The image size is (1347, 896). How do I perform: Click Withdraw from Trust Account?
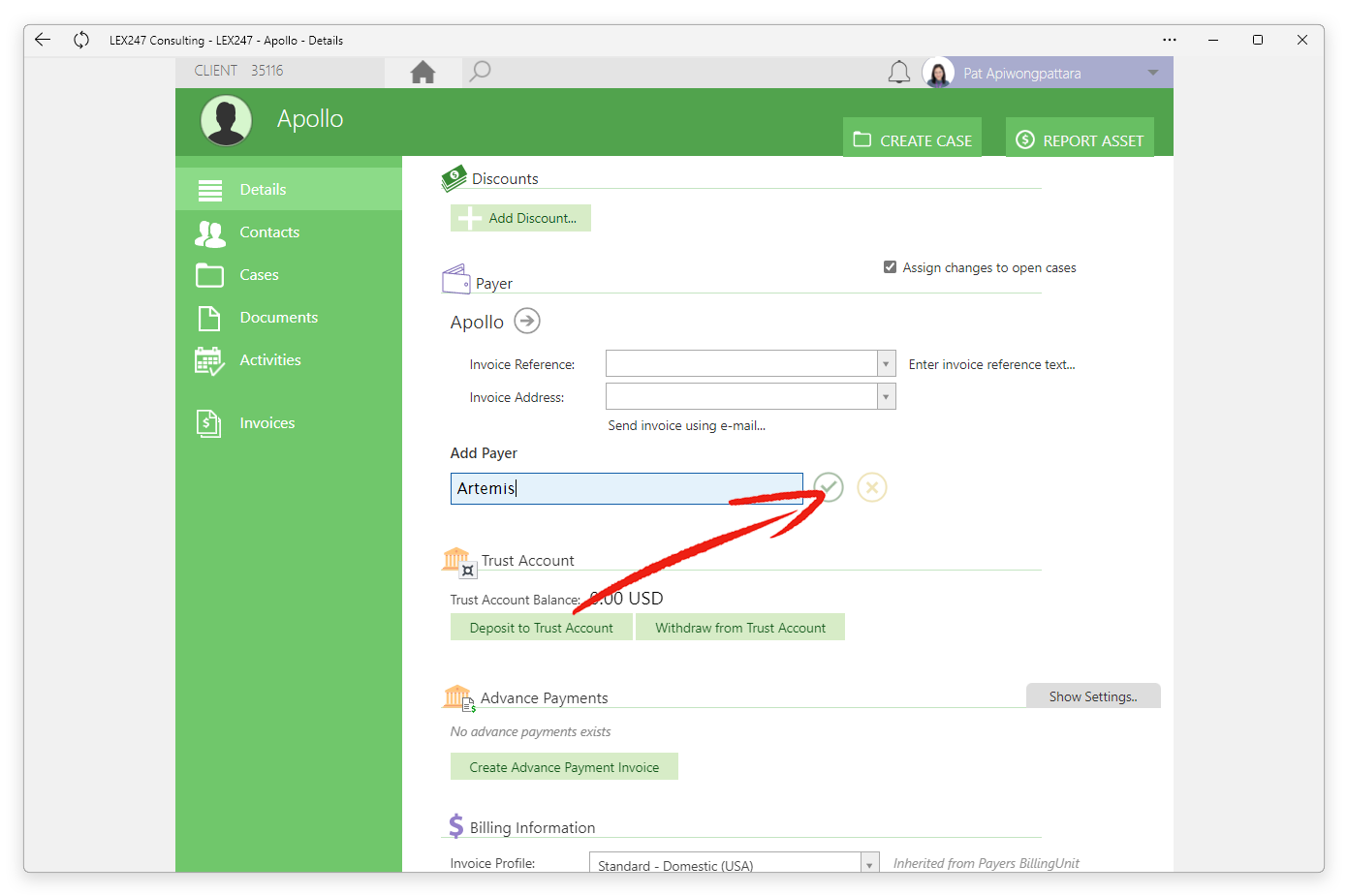pyautogui.click(x=740, y=628)
